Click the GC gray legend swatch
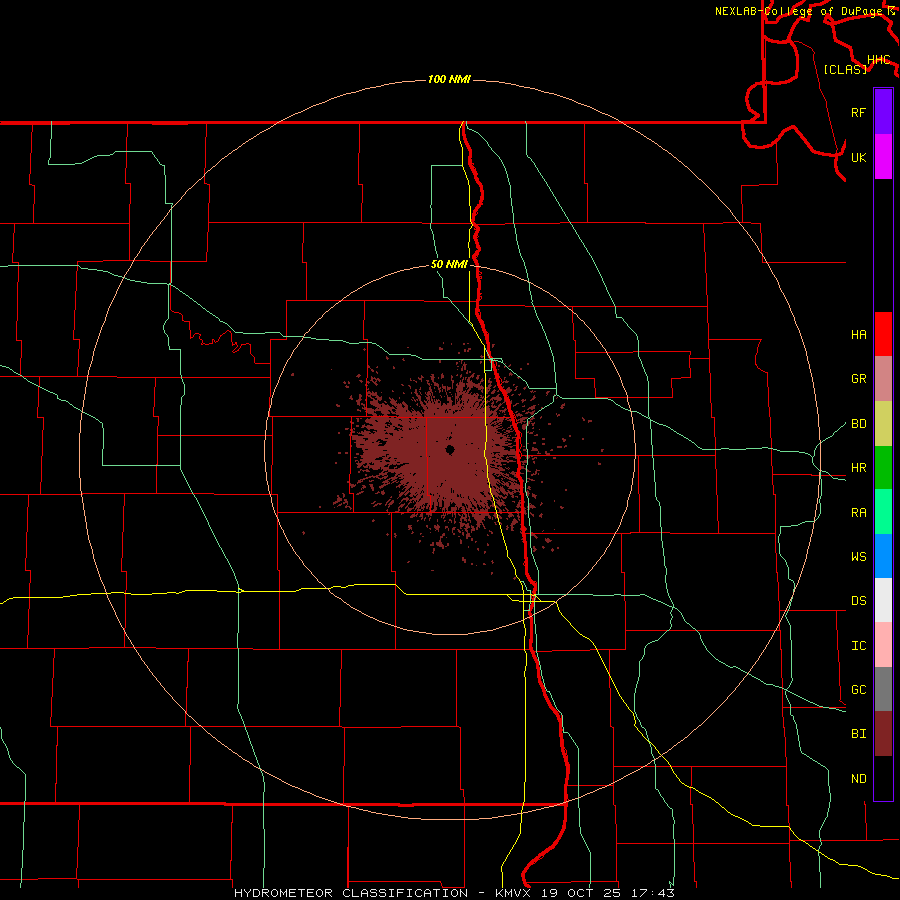Screen dimensions: 900x900 pos(883,689)
